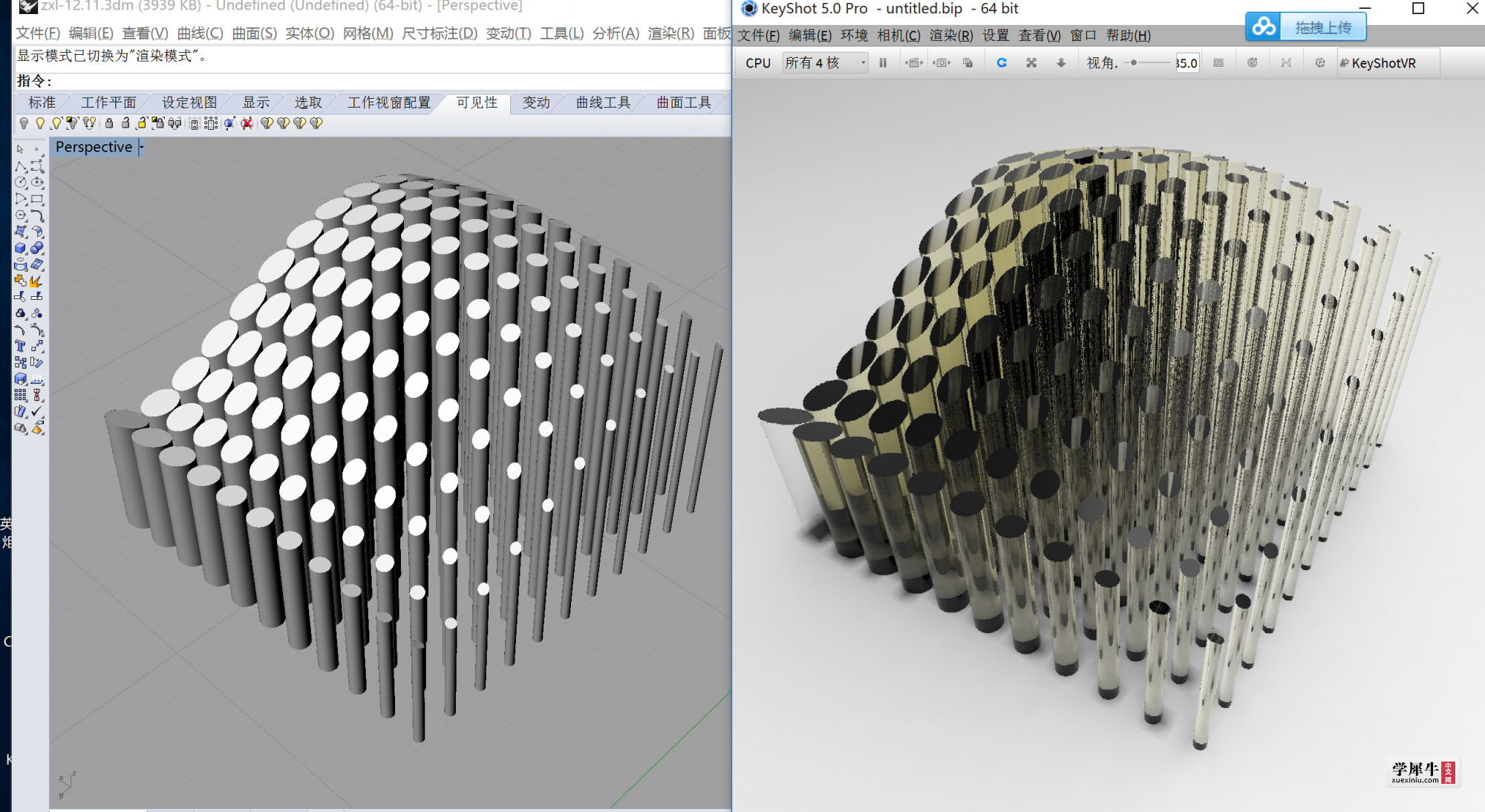Switch to the 标准 toolbar tab

[42, 103]
